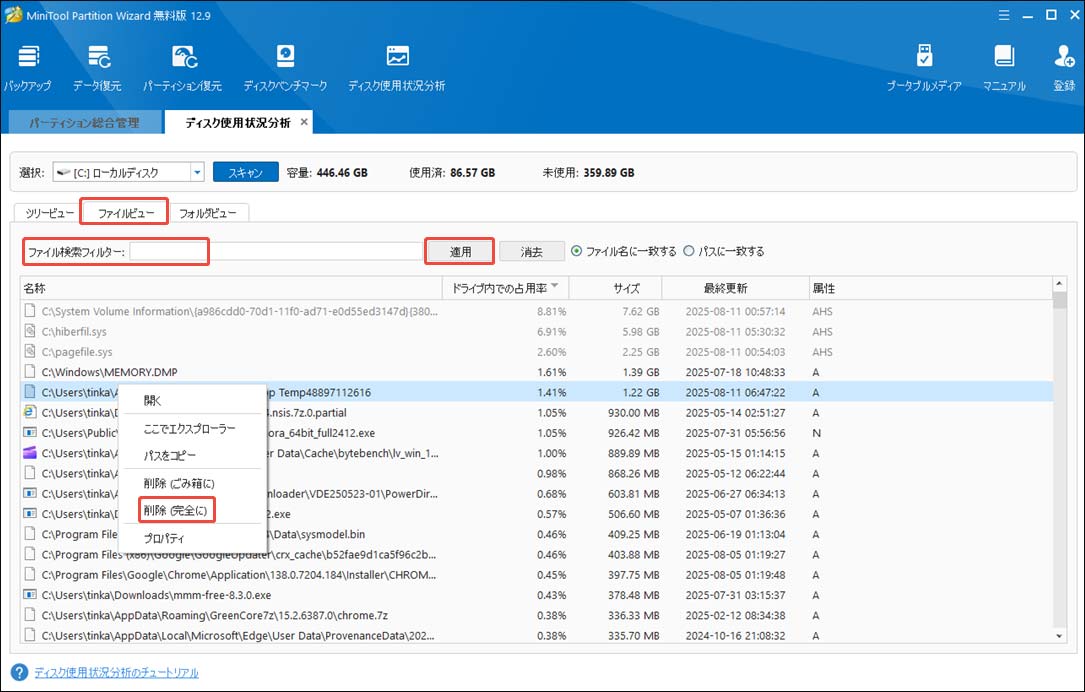This screenshot has height=692, width=1085.
Task: Select the ファイルビュー tab
Action: coord(125,213)
